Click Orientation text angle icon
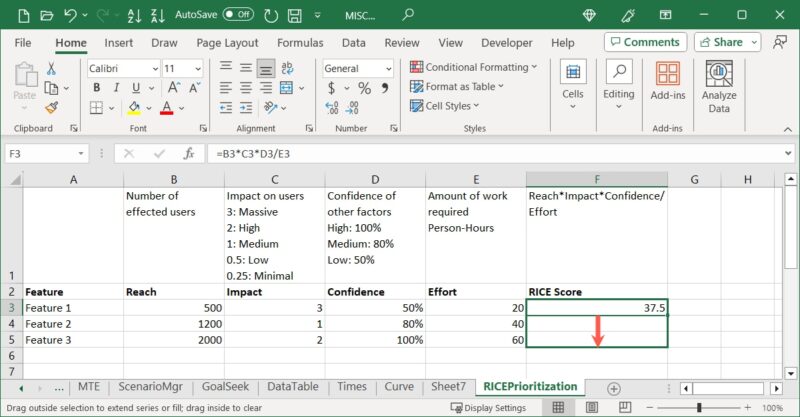 click(270, 108)
